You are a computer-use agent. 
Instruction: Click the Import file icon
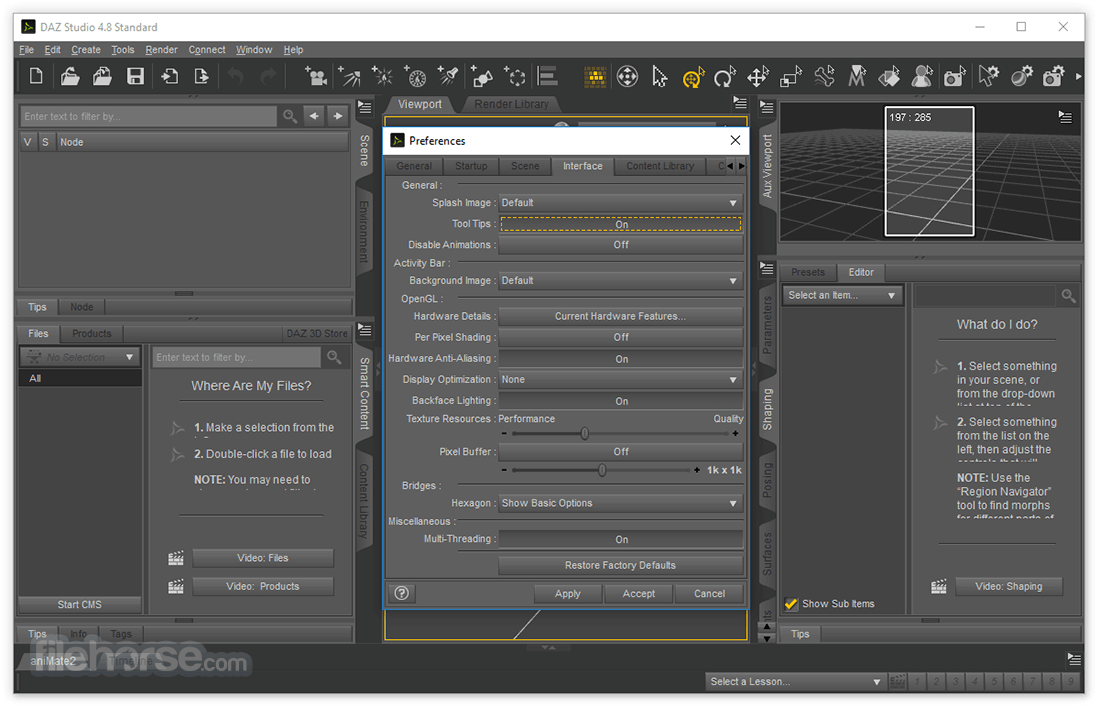point(169,76)
